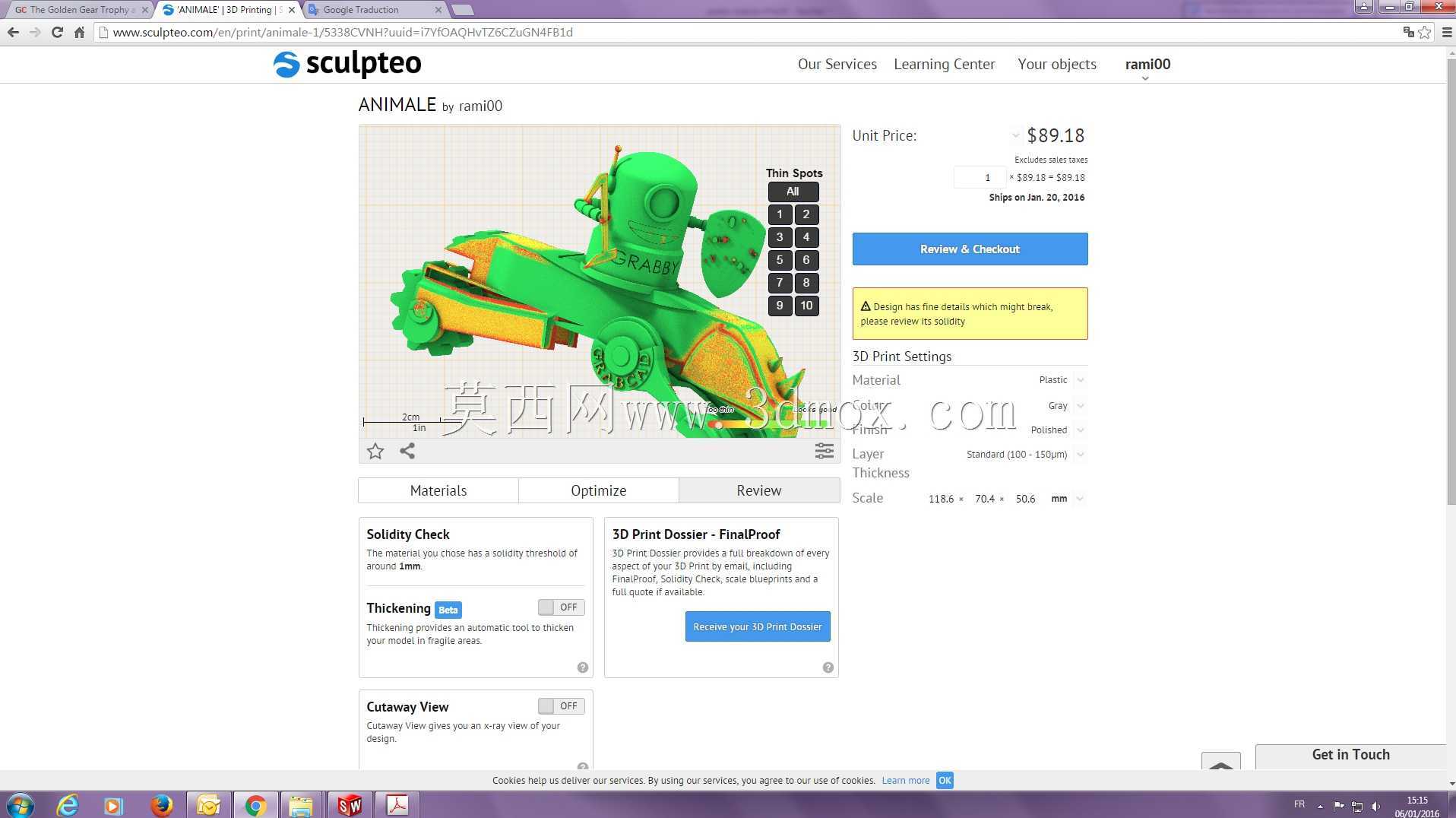The image size is (1456, 818).
Task: Switch to the Google Traduction browser tab
Action: (372, 10)
